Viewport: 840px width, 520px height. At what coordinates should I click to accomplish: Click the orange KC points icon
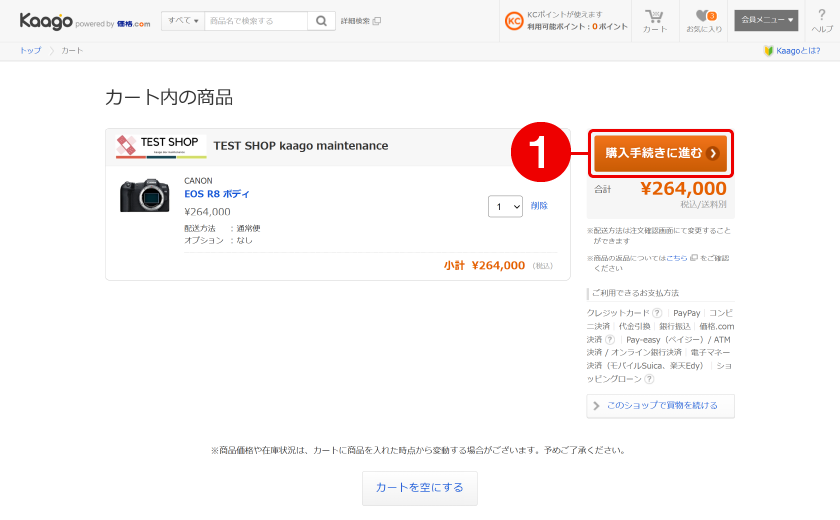[514, 21]
